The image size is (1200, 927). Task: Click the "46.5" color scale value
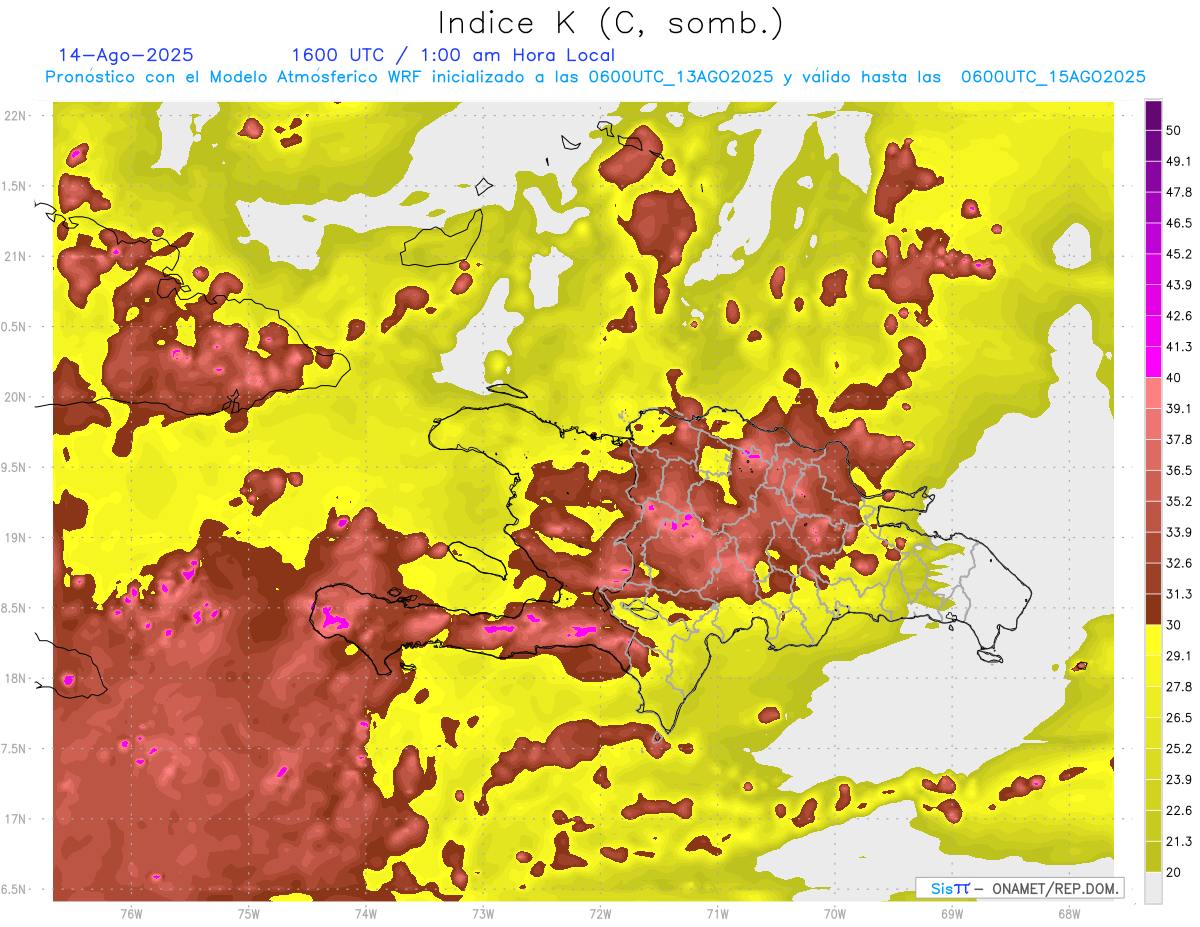click(x=1178, y=223)
